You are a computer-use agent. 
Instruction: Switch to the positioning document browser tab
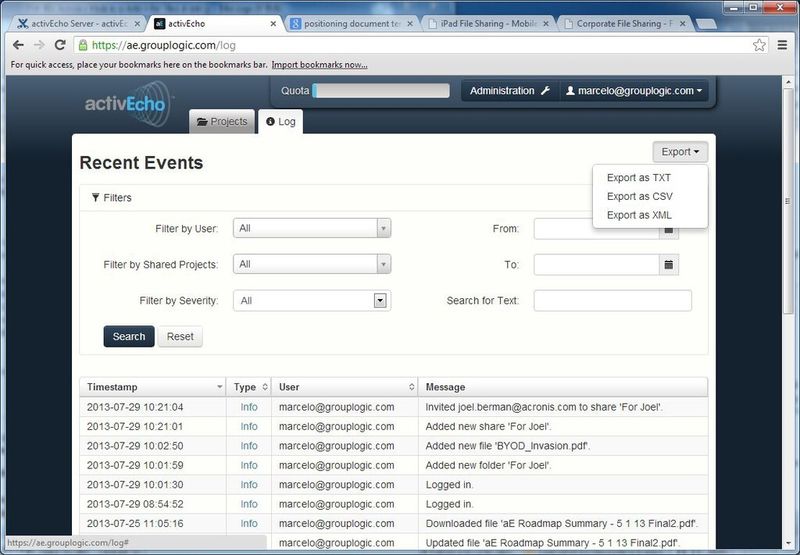click(x=352, y=23)
